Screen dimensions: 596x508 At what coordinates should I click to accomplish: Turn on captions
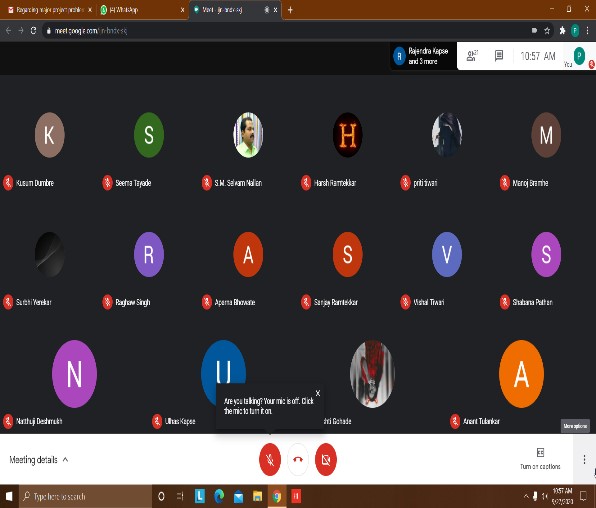[x=540, y=459]
